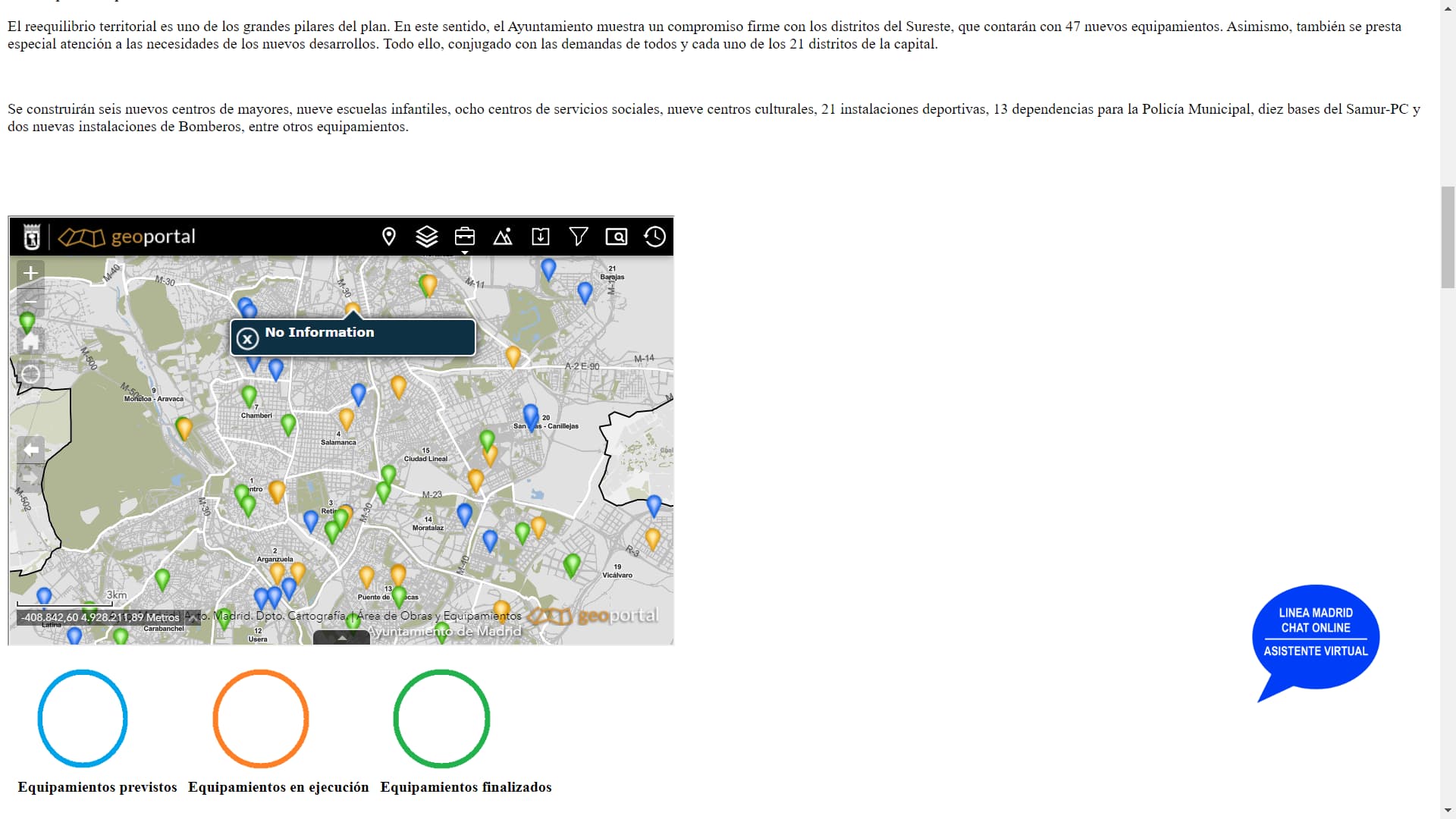Expand the bottom panel arrow on map
The width and height of the screenshot is (1456, 819).
coord(342,638)
